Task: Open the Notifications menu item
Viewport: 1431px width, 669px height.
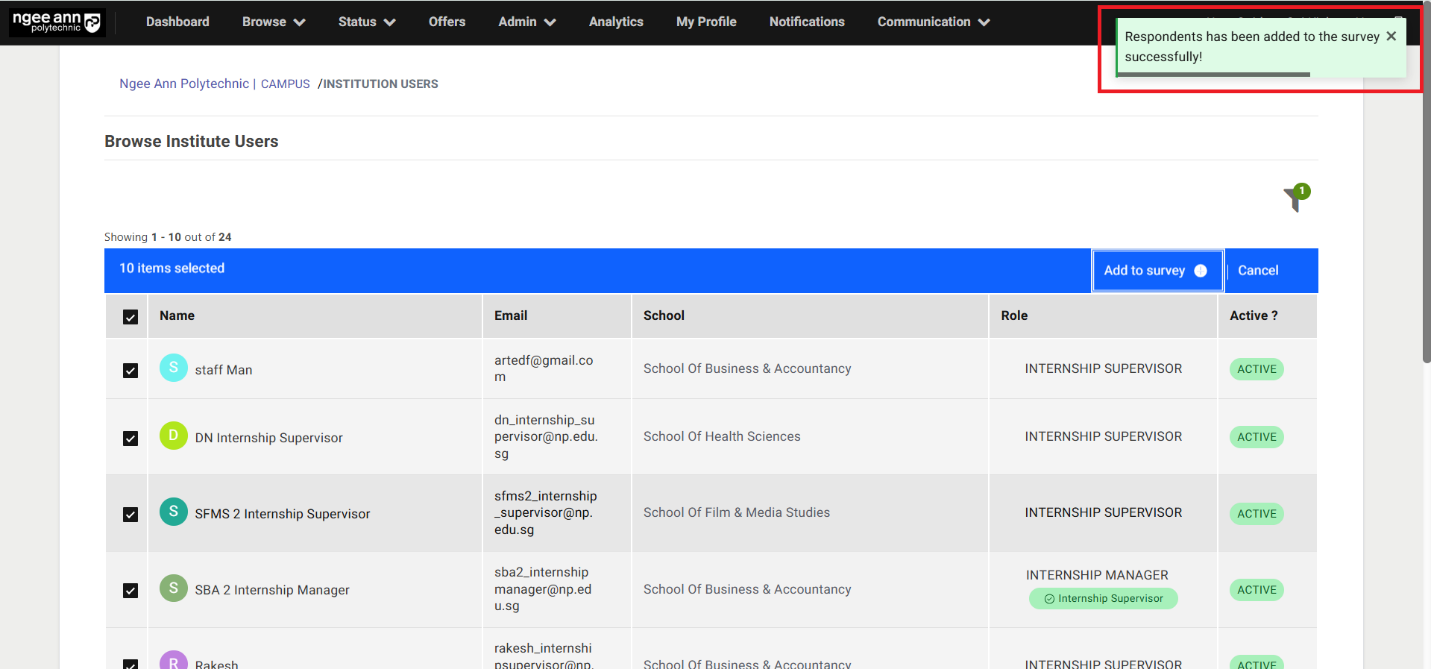Action: pyautogui.click(x=806, y=22)
